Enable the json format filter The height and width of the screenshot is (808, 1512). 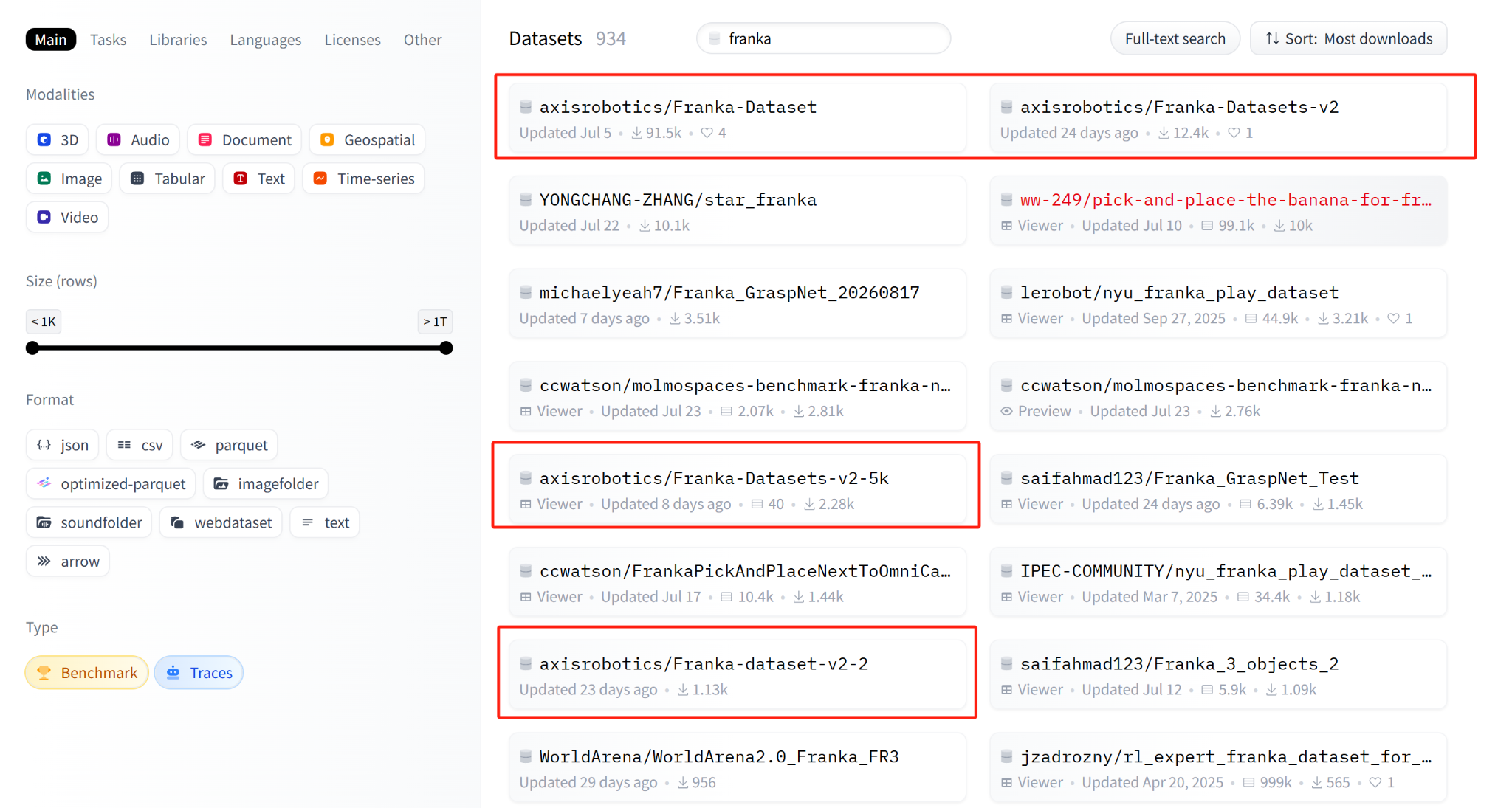[63, 445]
